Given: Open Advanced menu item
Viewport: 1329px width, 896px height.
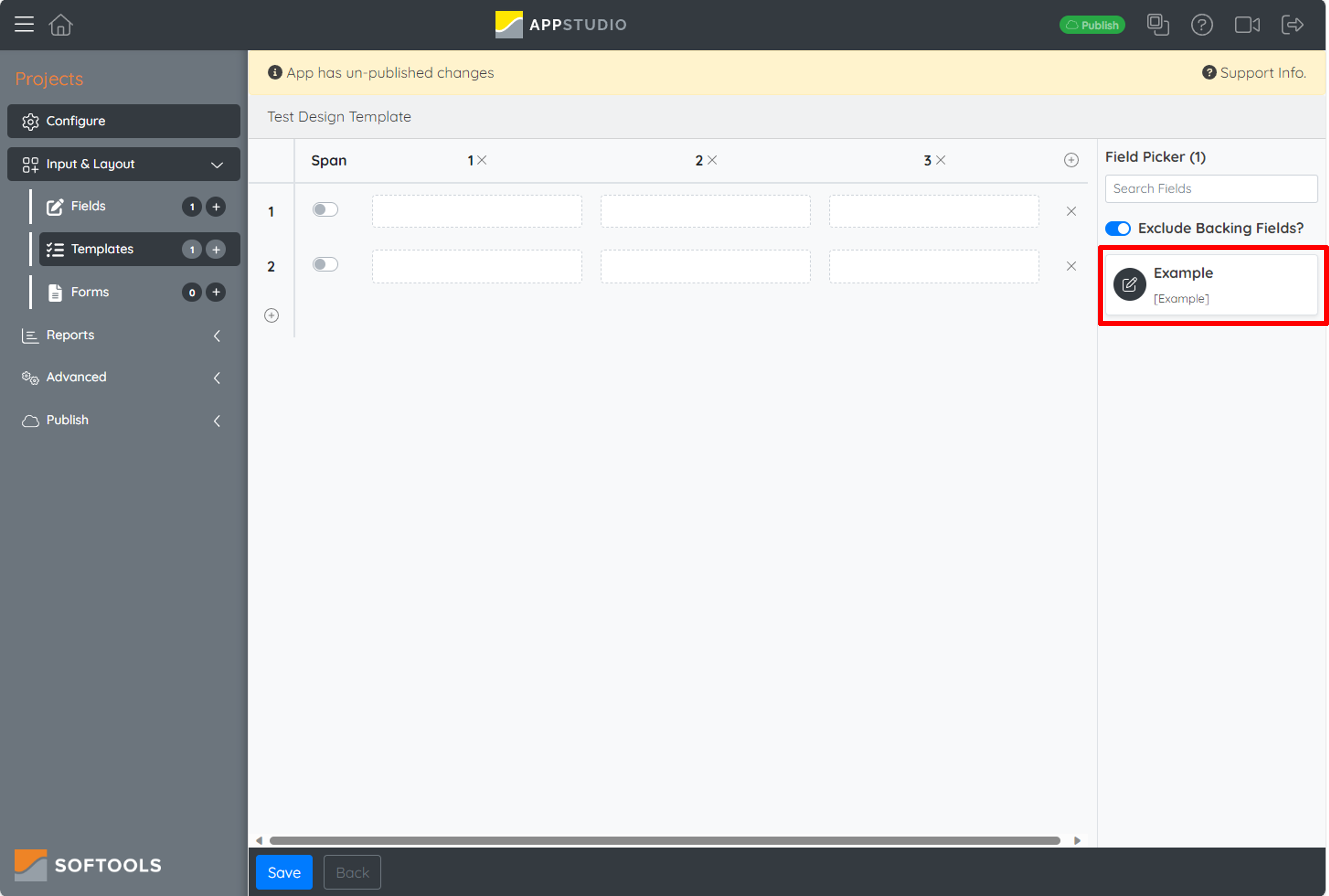Looking at the screenshot, I should coord(76,377).
